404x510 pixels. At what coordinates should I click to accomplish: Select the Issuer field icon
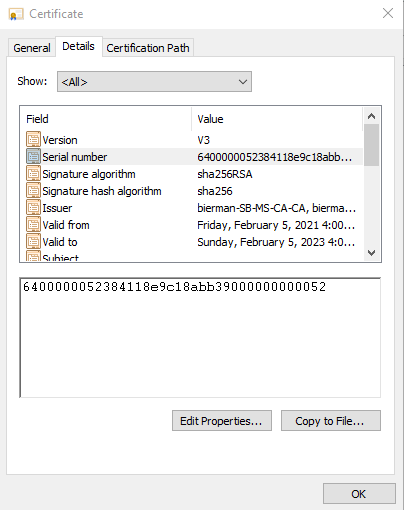tap(33, 208)
